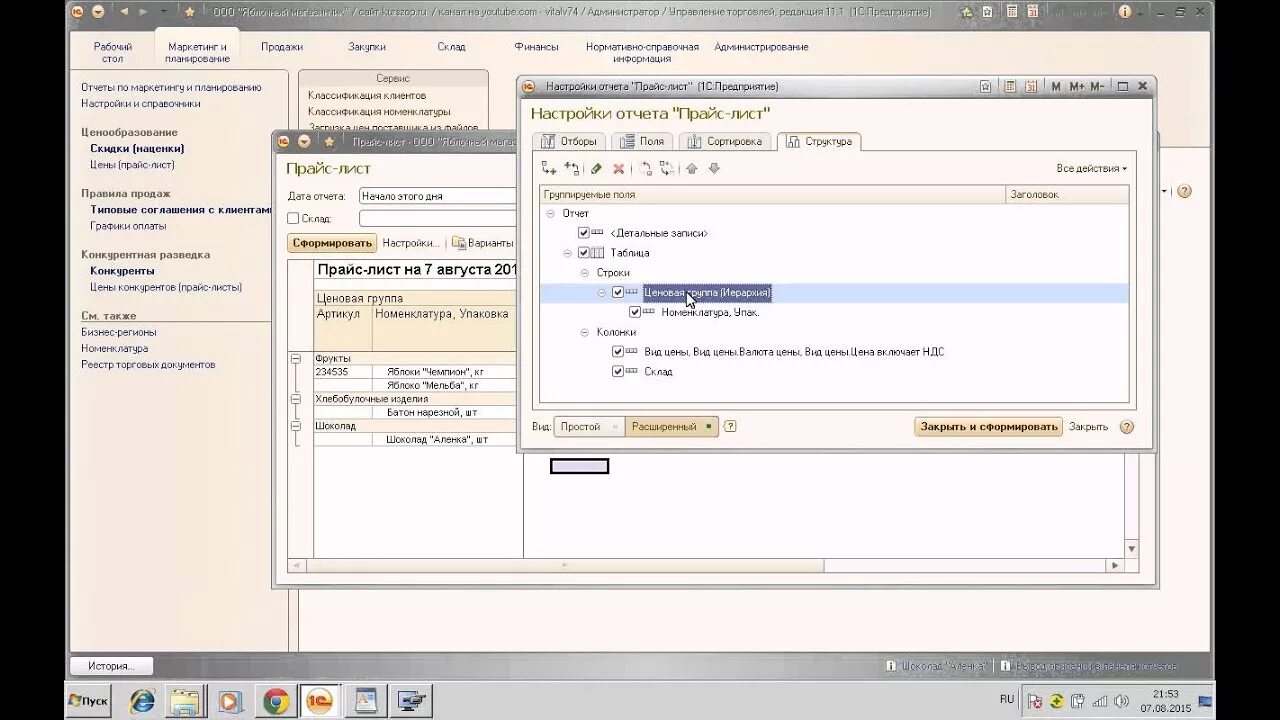Launch Chrome from the taskbar
The image size is (1280, 720).
point(276,701)
